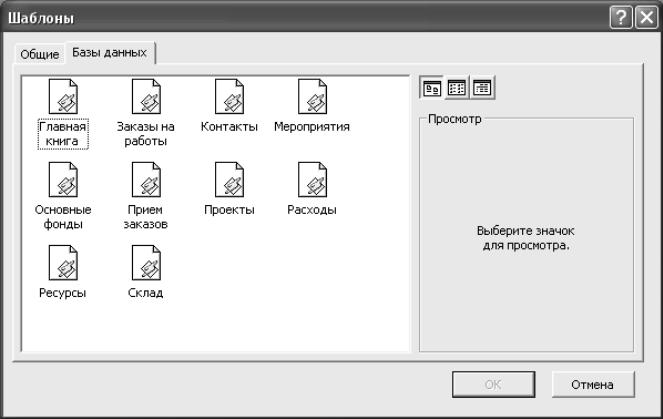Open the Общие tab
This screenshot has width=663, height=419.
click(39, 54)
